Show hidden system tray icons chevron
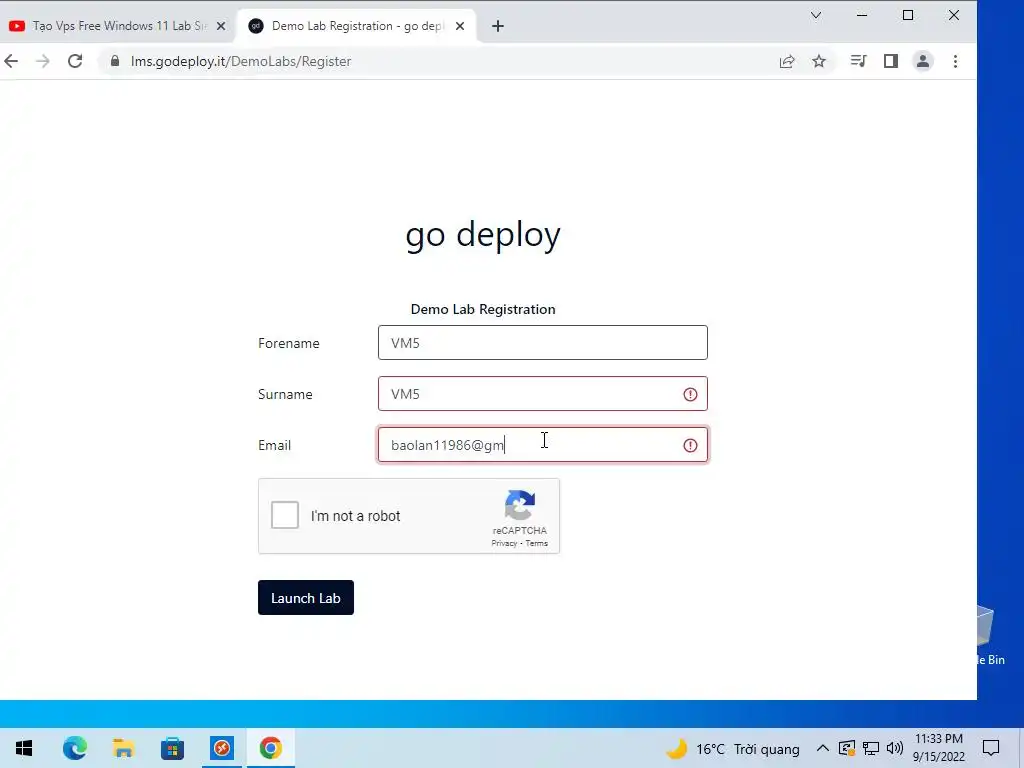This screenshot has height=768, width=1024. coord(823,748)
